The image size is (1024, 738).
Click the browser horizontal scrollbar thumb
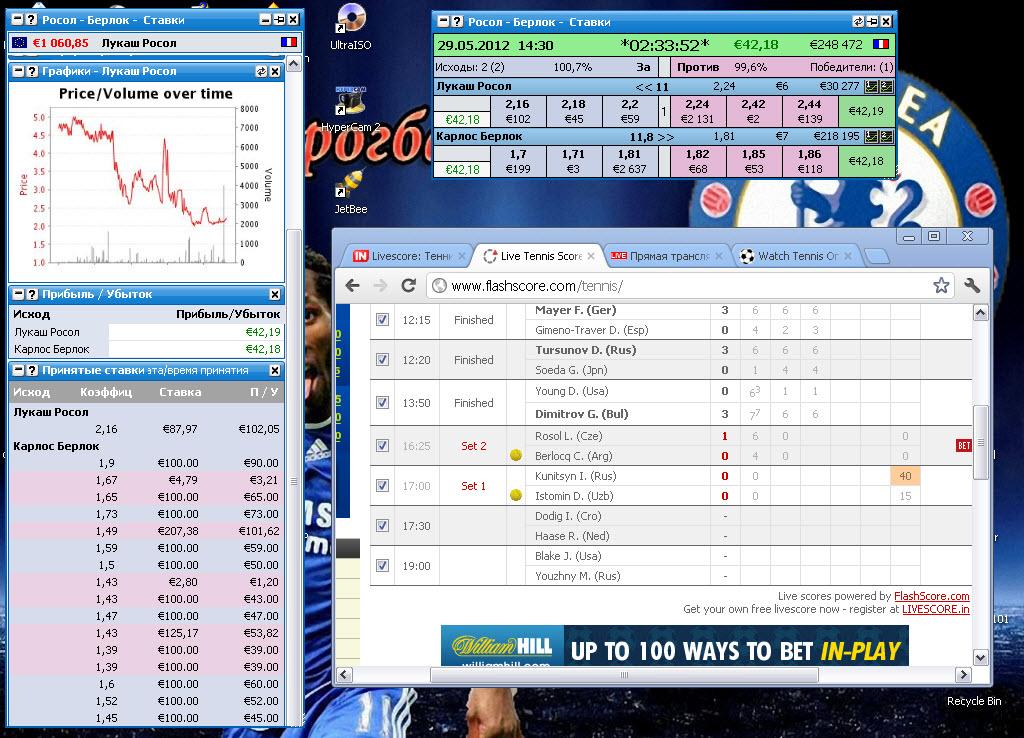point(624,675)
